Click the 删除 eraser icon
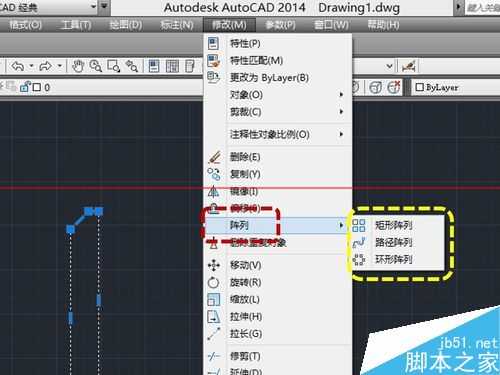The image size is (500, 375). 214,157
